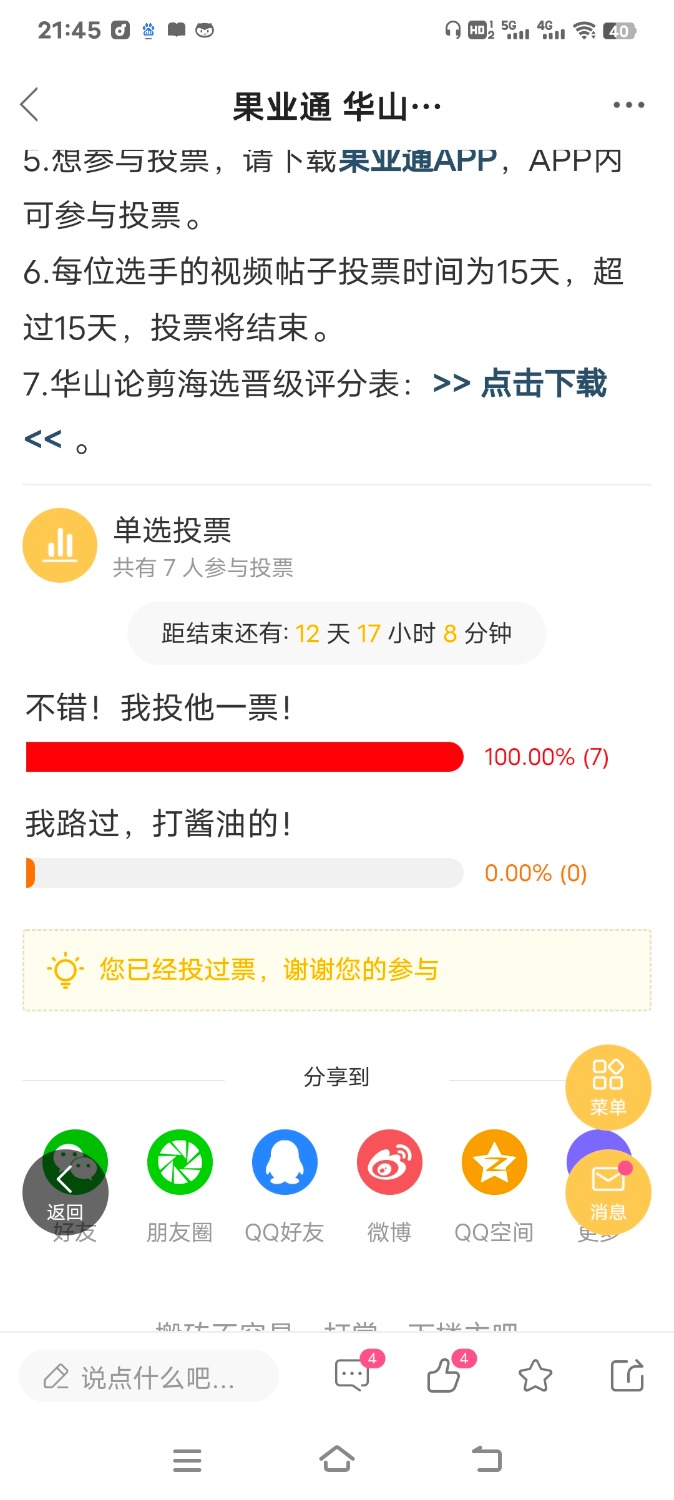Tap the floating 返回 back button
Screen dimensions: 674x1500
[x=65, y=1192]
